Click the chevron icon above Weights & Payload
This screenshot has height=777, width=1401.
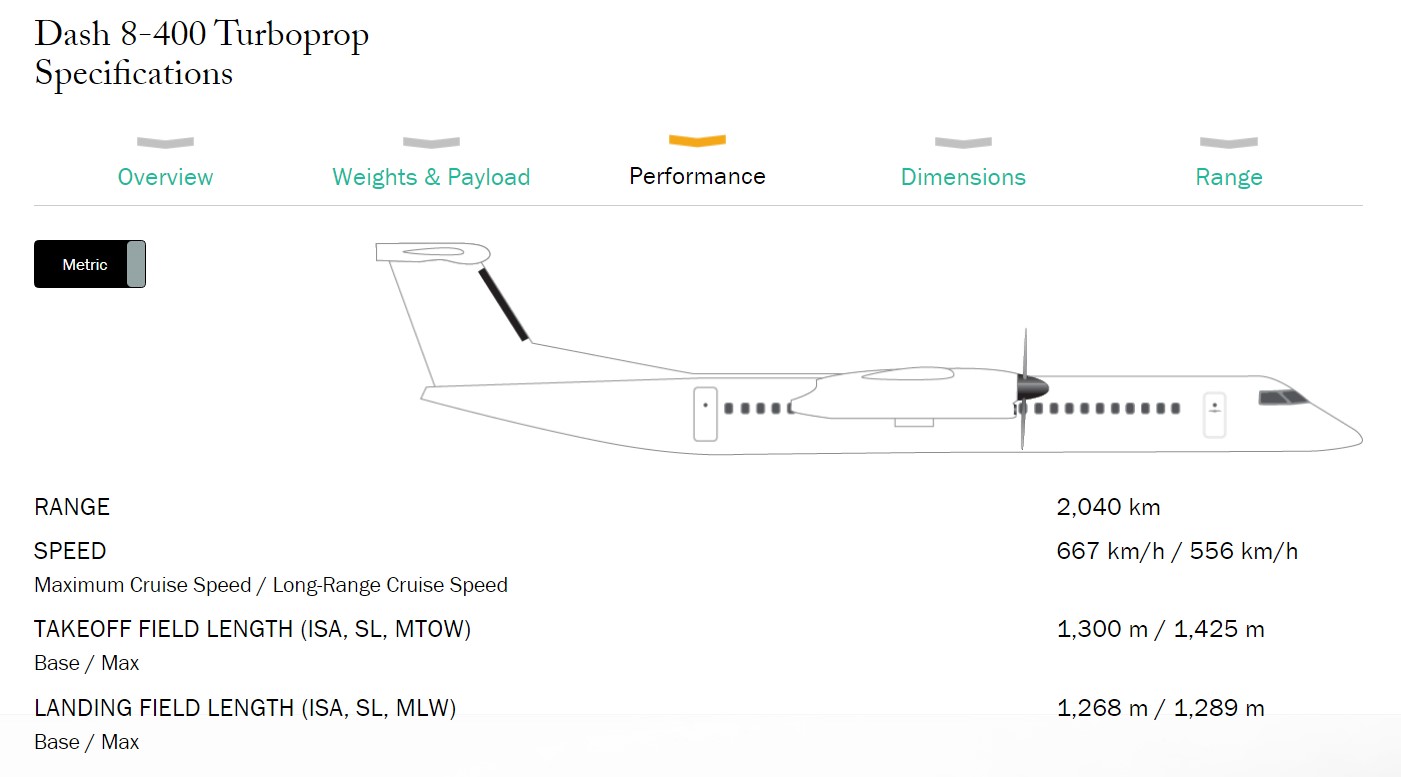431,142
